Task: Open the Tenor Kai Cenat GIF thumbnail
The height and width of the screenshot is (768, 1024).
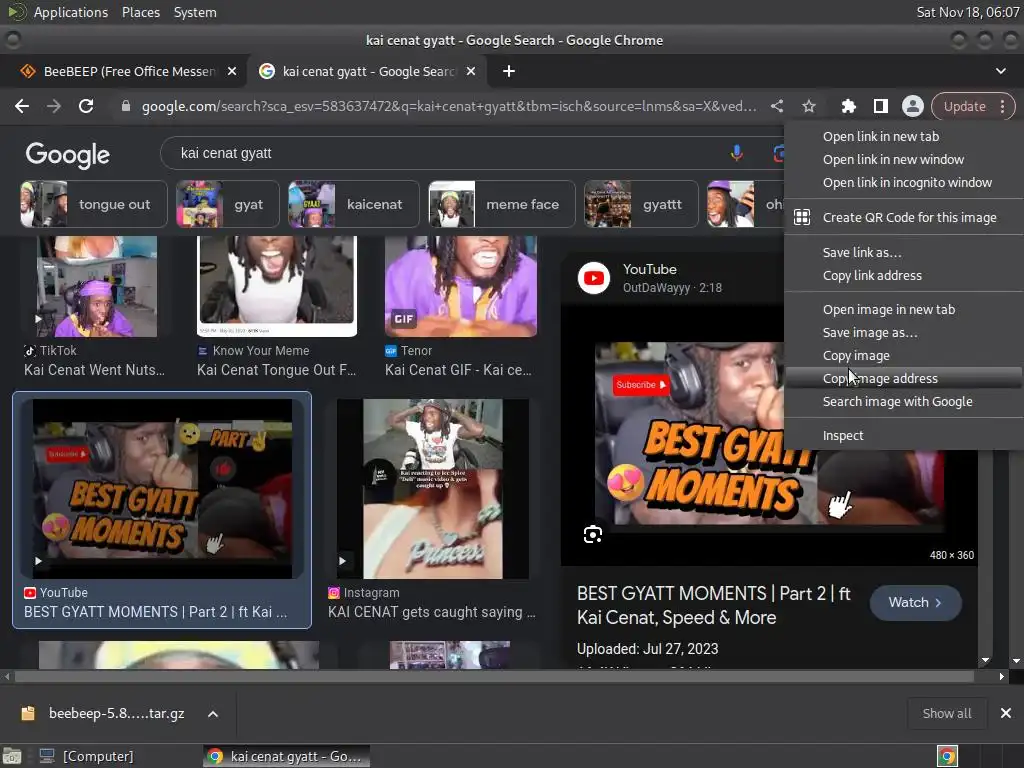Action: pyautogui.click(x=461, y=287)
